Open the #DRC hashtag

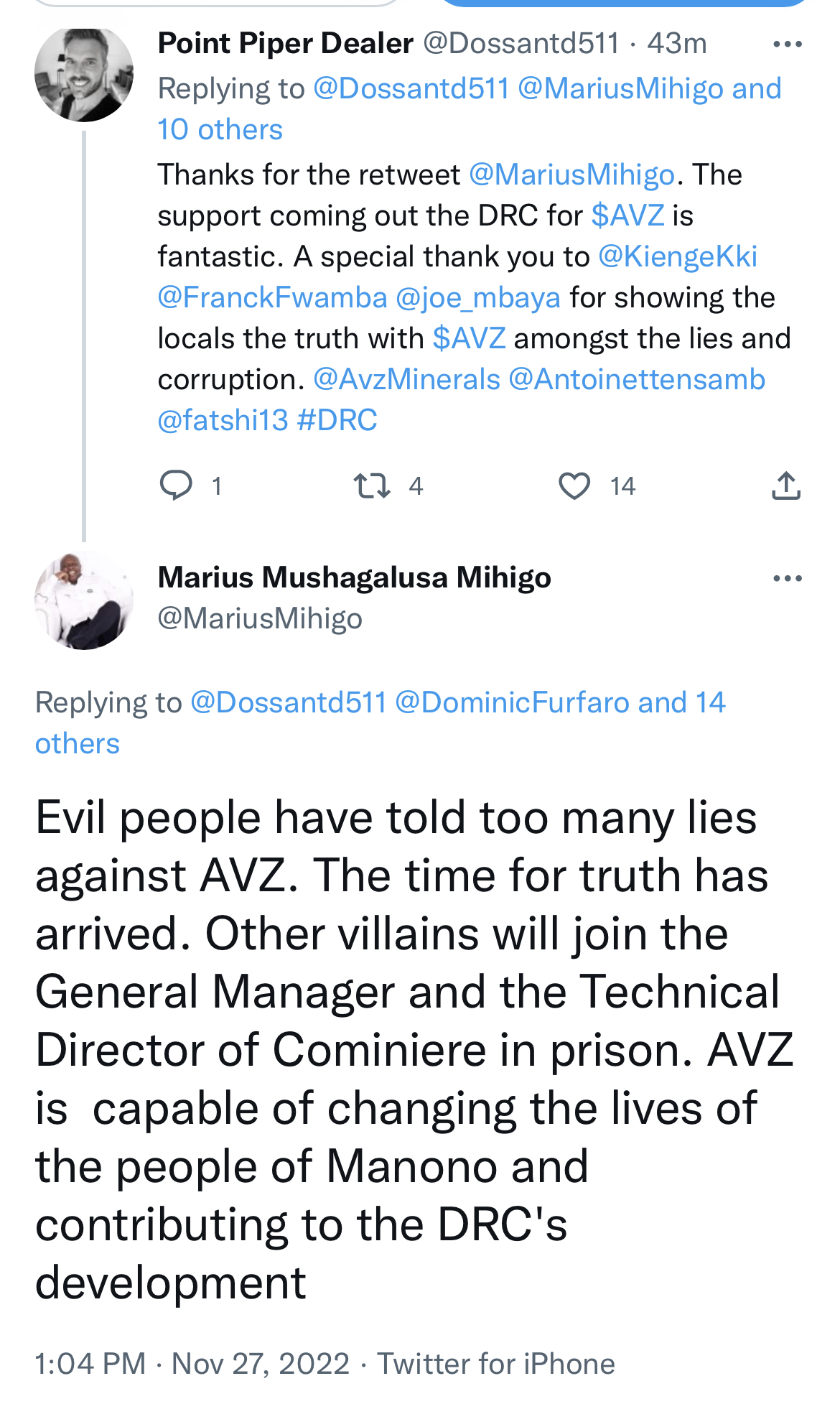337,420
